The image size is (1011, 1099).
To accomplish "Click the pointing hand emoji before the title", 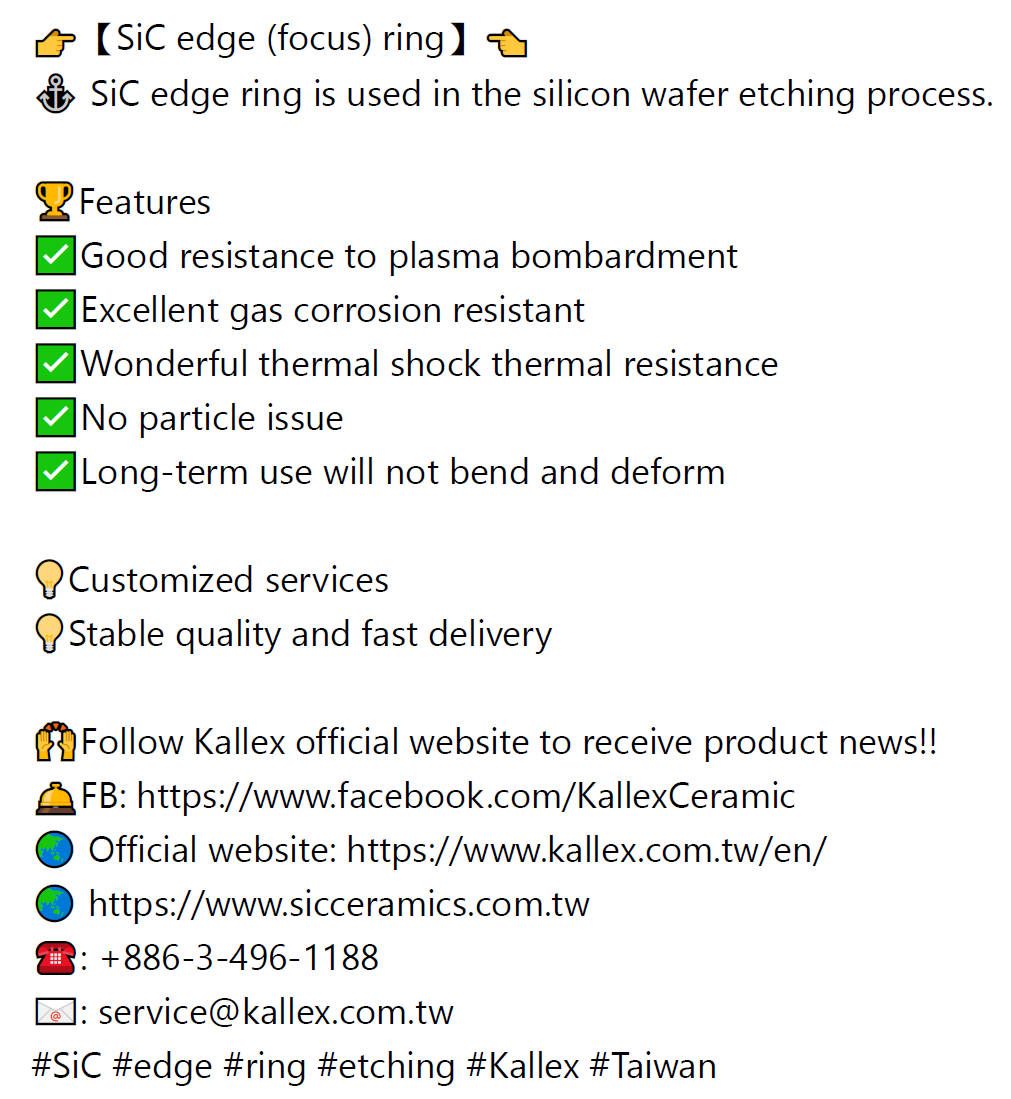I will pyautogui.click(x=54, y=42).
